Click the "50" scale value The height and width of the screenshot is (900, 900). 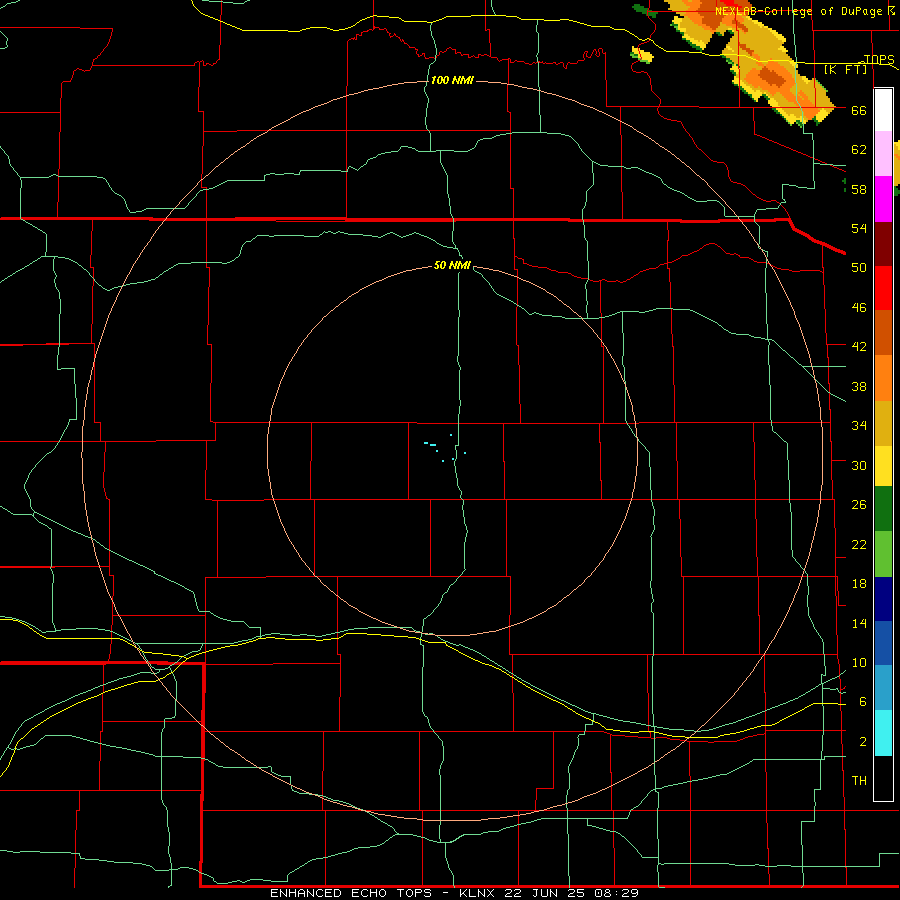859,267
